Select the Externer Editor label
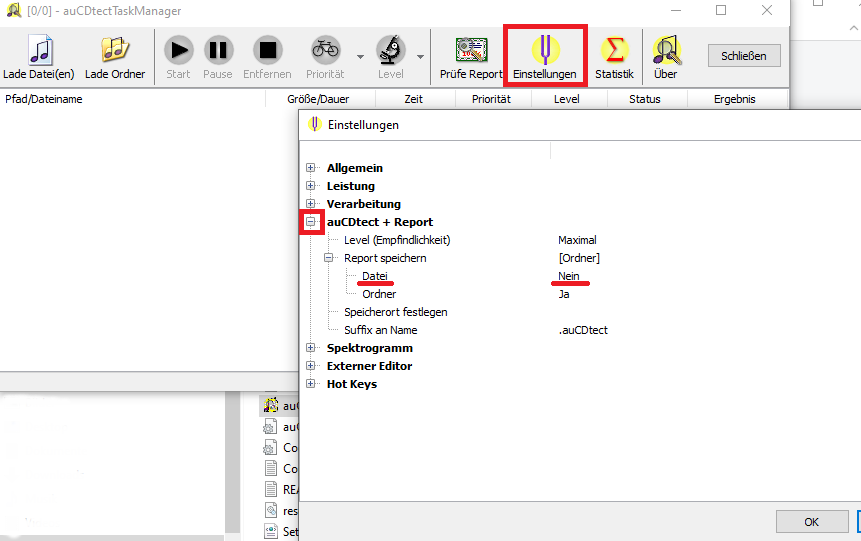The image size is (861, 541). (x=370, y=366)
